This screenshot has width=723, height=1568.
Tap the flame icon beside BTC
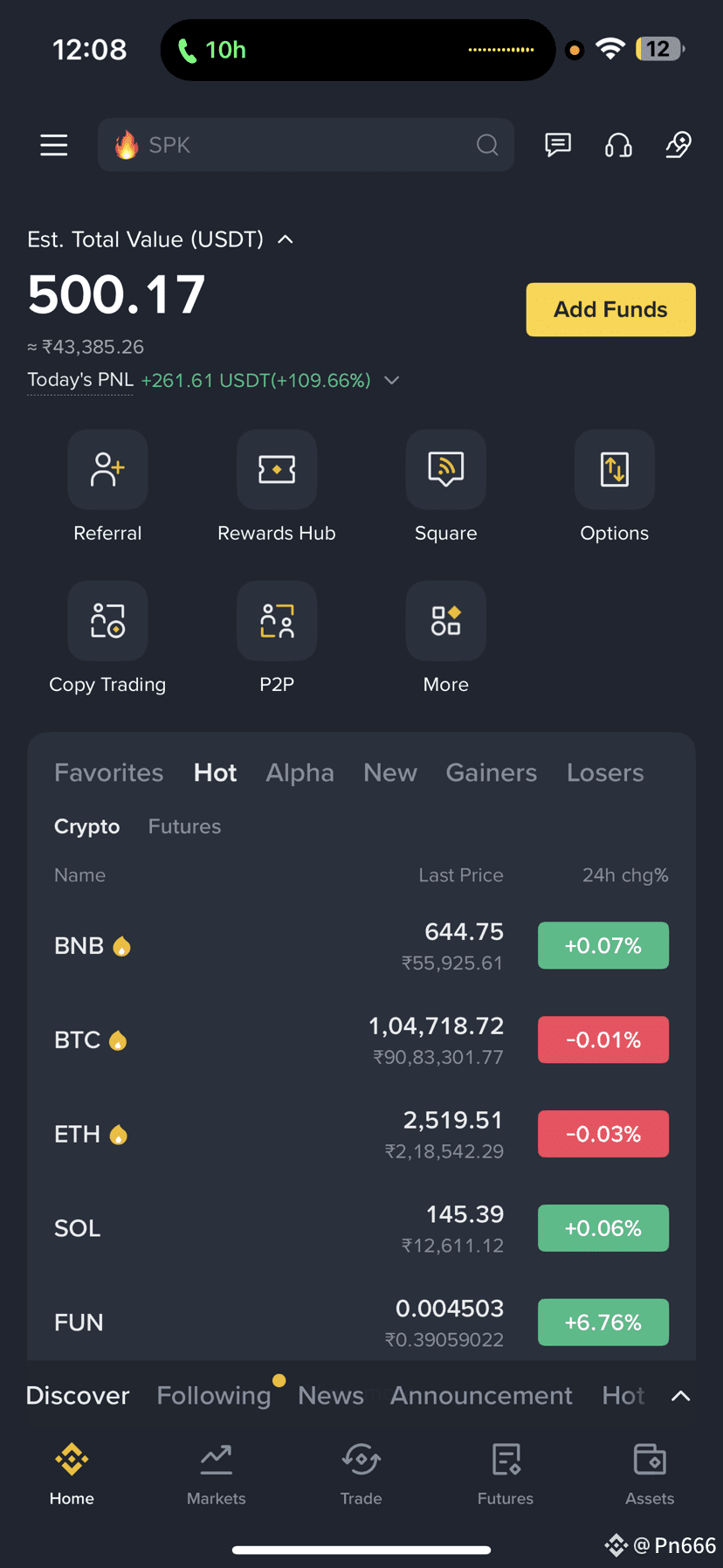pos(118,1040)
